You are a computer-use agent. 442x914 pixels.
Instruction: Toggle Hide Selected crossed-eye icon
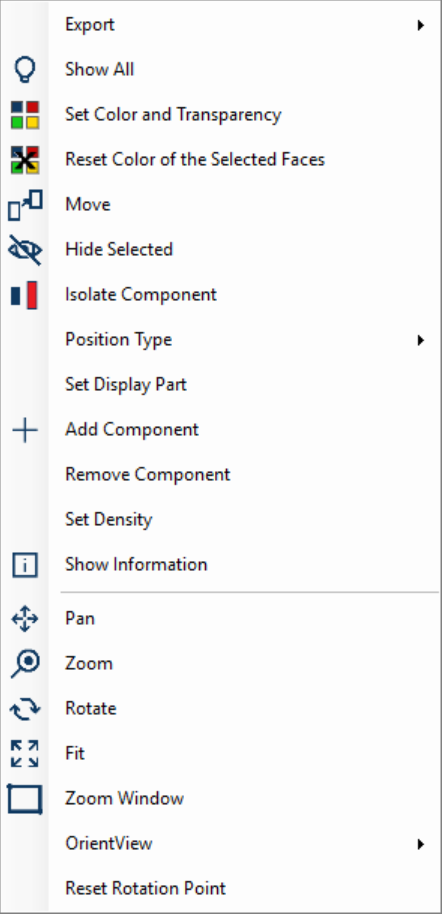pos(25,249)
